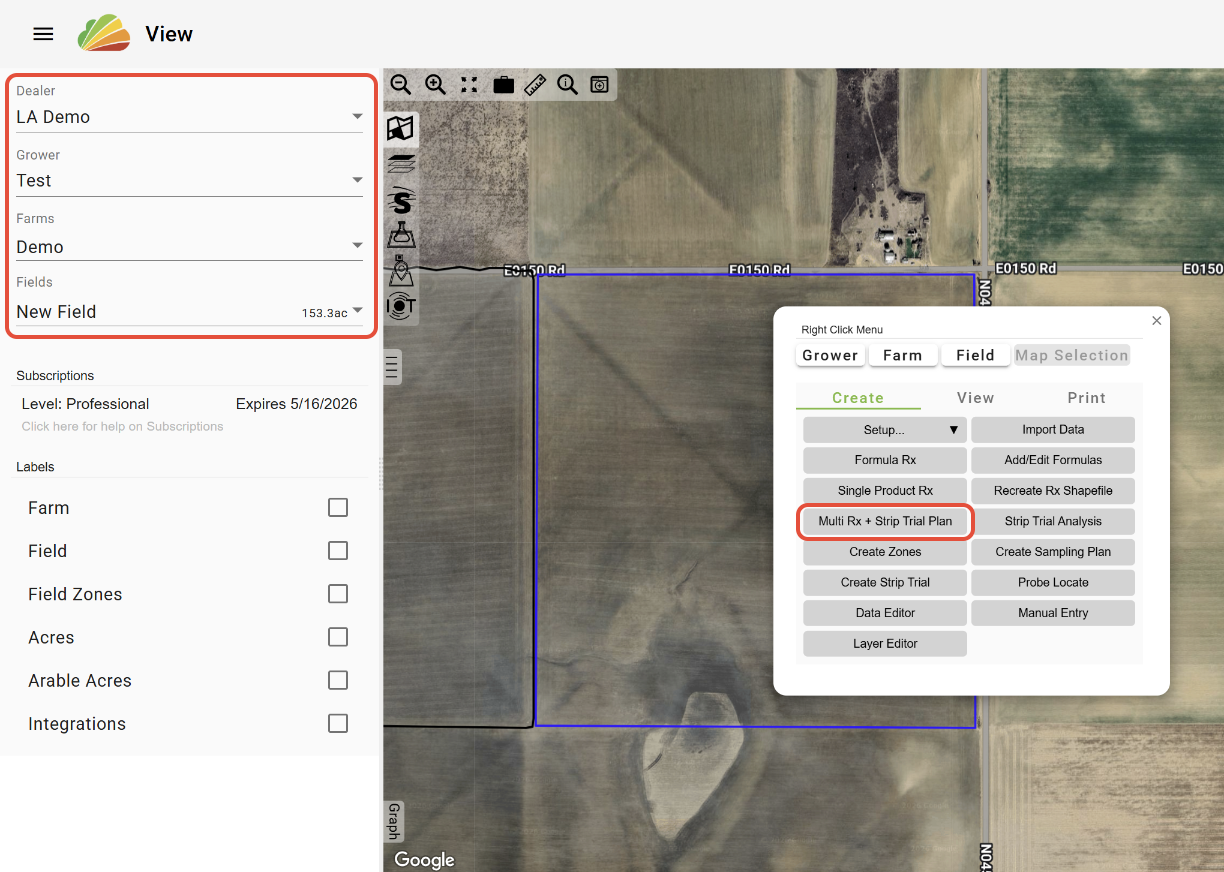Enable the Farm label checkbox
The height and width of the screenshot is (872, 1224).
point(338,508)
